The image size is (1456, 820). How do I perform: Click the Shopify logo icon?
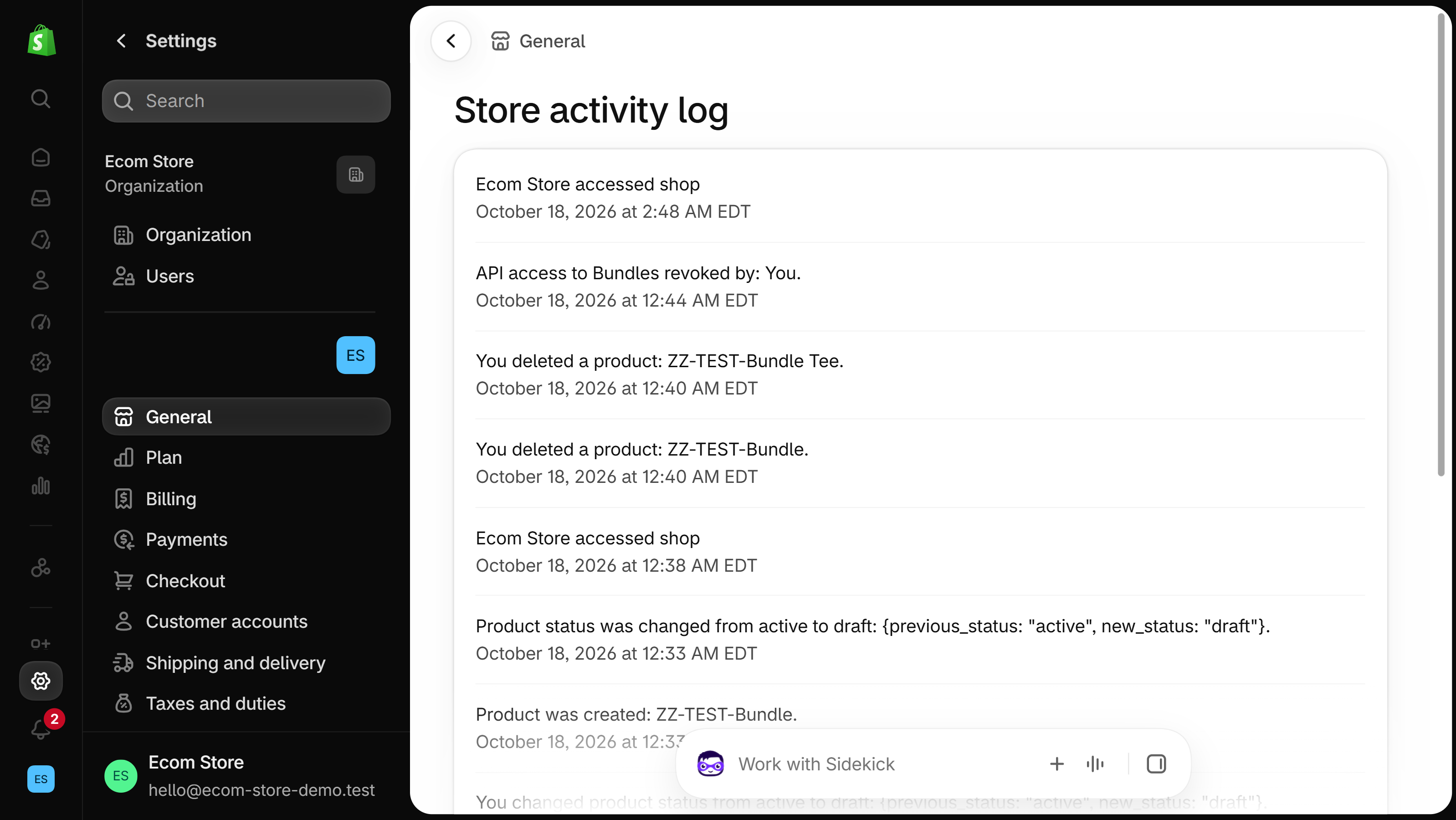coord(41,40)
